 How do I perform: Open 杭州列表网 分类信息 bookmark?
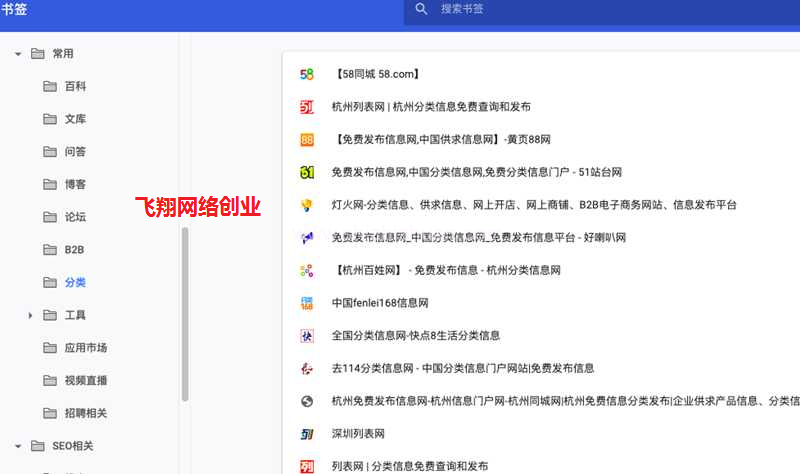[x=431, y=107]
